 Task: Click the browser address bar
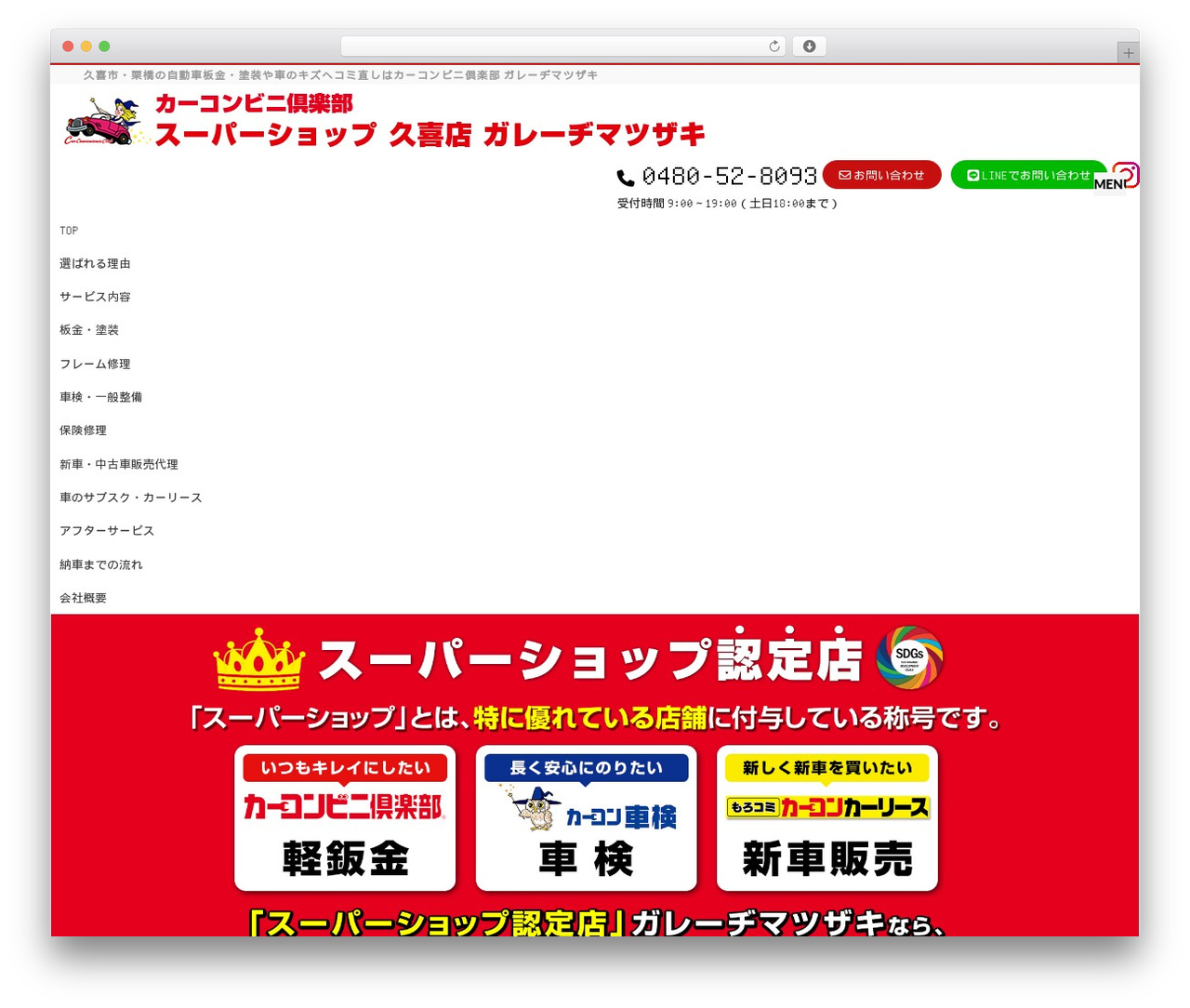click(x=563, y=46)
